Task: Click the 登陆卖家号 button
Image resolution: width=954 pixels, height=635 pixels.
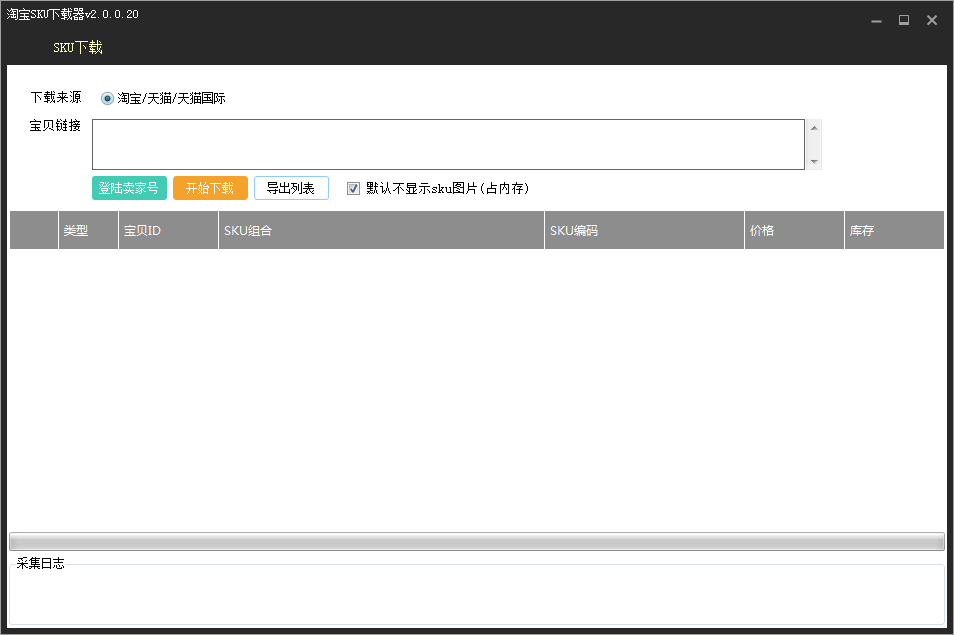Action: [129, 188]
